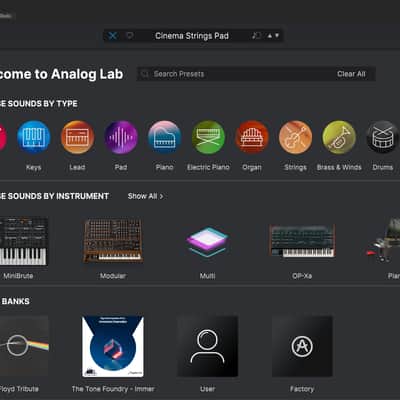Expand instruments via Show All chevron
This screenshot has height=400, width=400.
[x=161, y=196]
